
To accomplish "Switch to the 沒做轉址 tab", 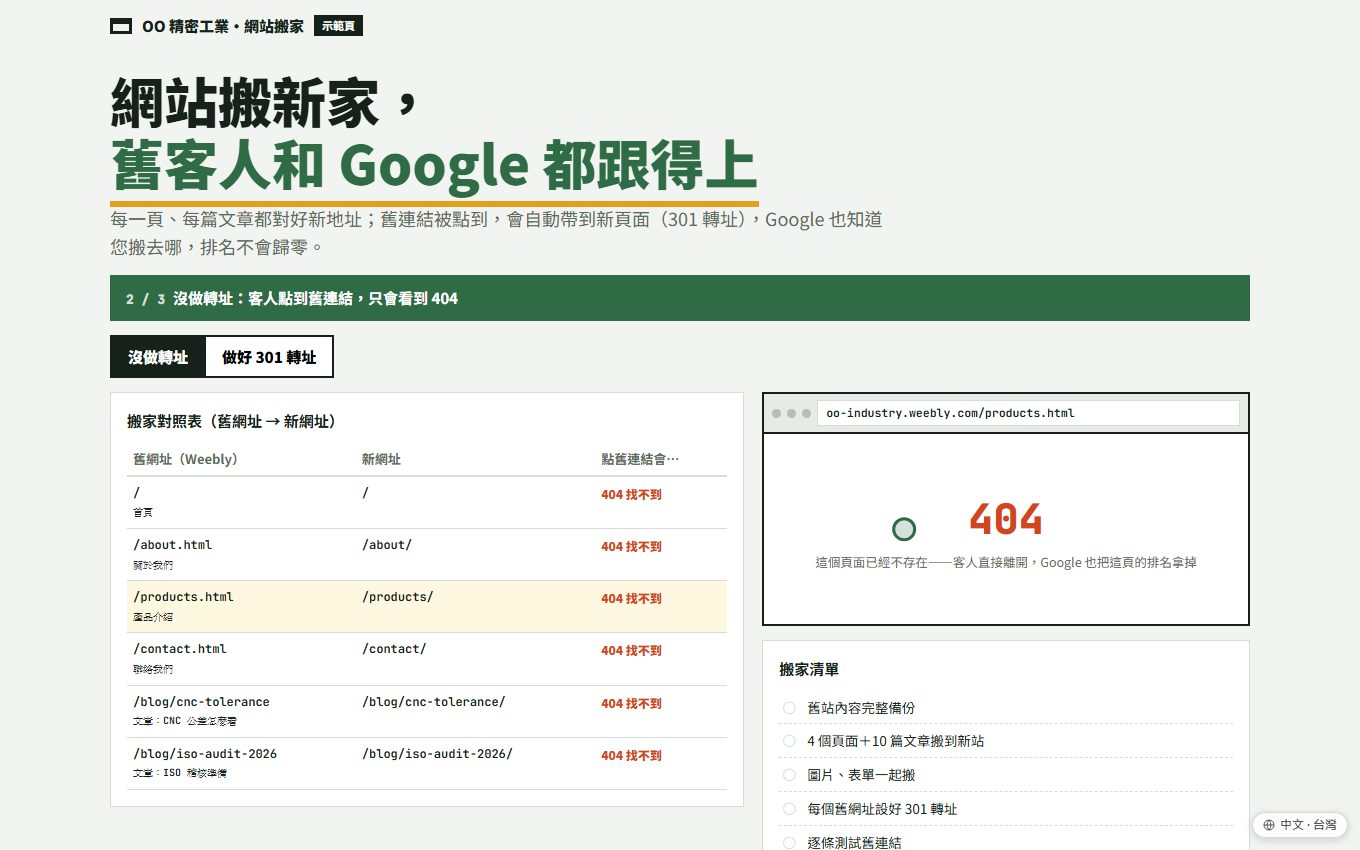I will point(158,357).
